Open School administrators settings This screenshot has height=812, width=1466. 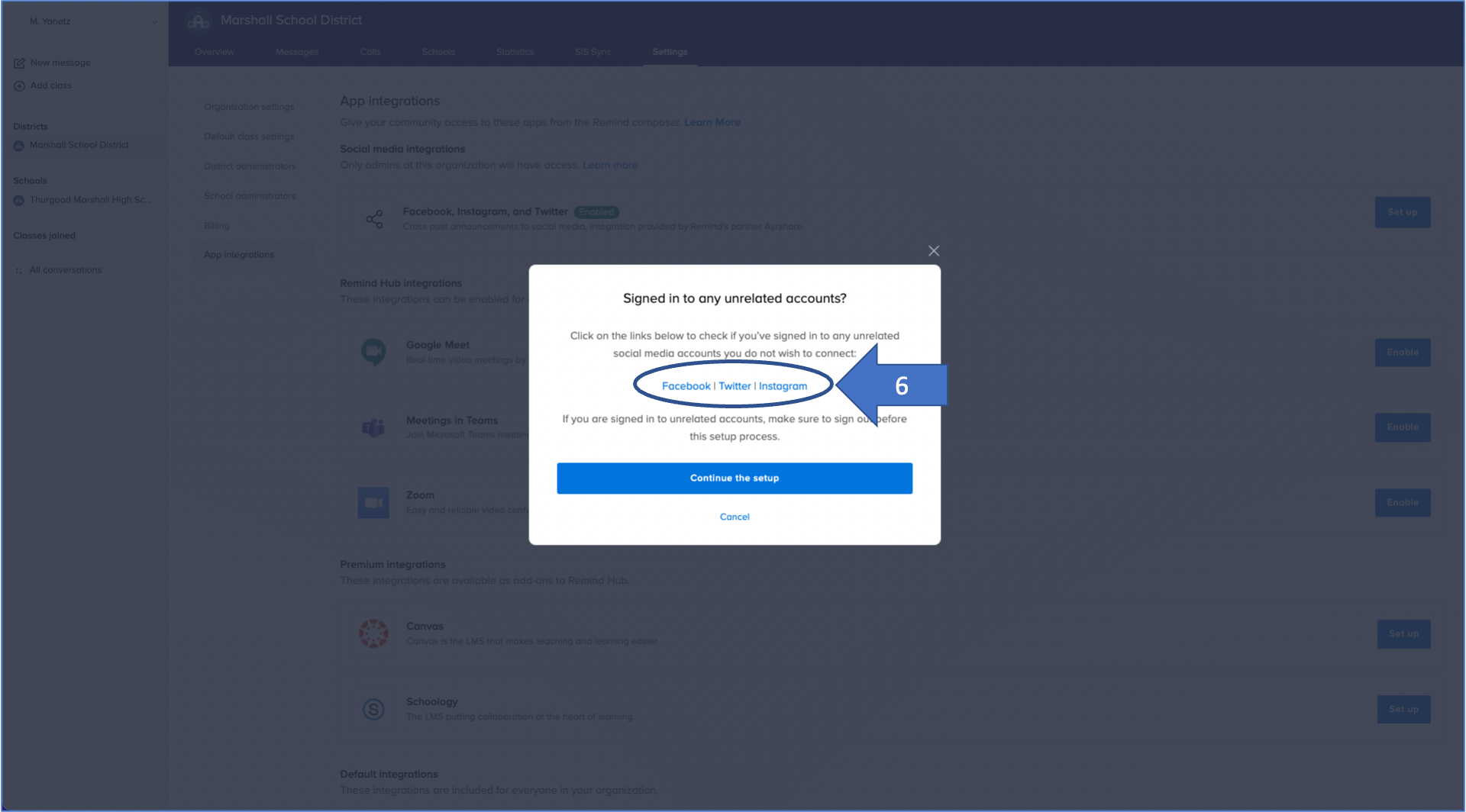tap(250, 196)
